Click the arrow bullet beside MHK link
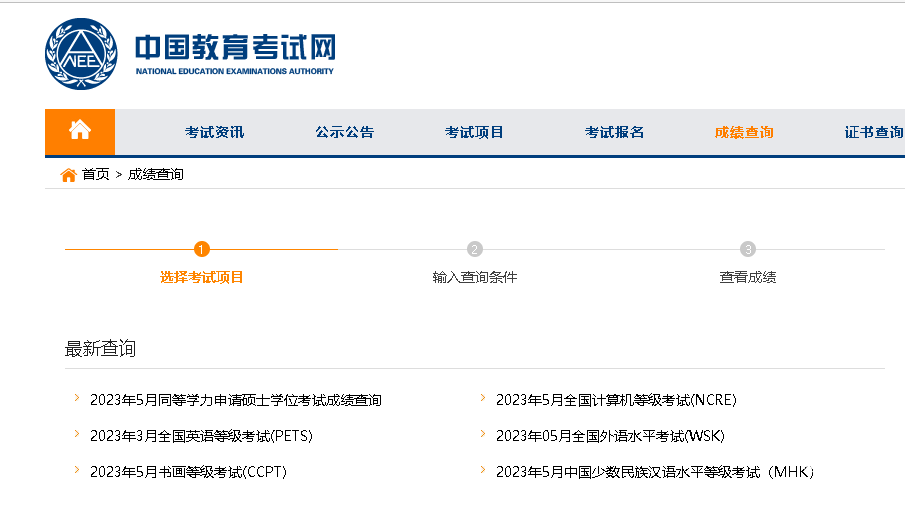 (483, 470)
